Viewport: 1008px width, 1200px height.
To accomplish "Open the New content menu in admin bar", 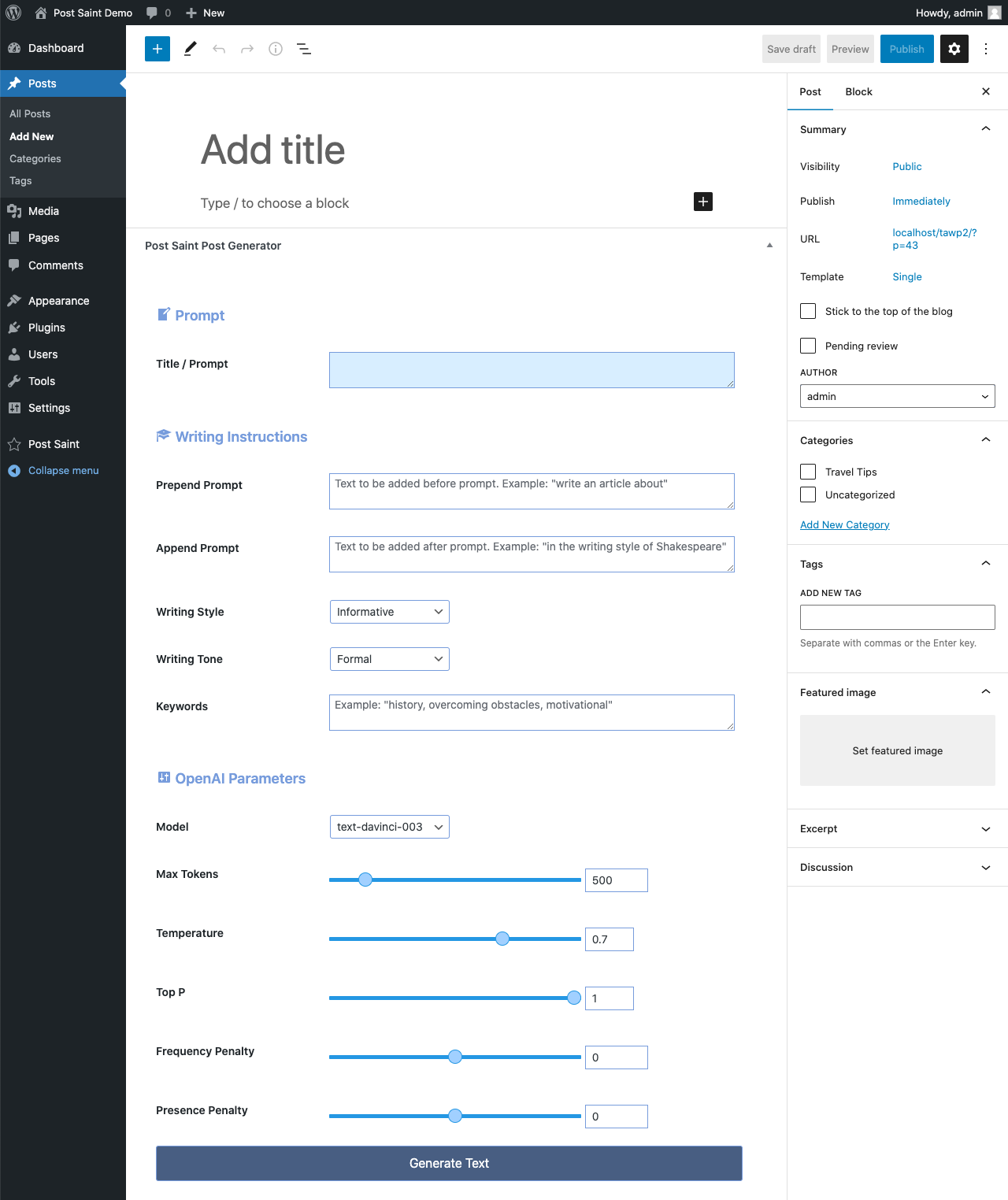I will tap(205, 13).
